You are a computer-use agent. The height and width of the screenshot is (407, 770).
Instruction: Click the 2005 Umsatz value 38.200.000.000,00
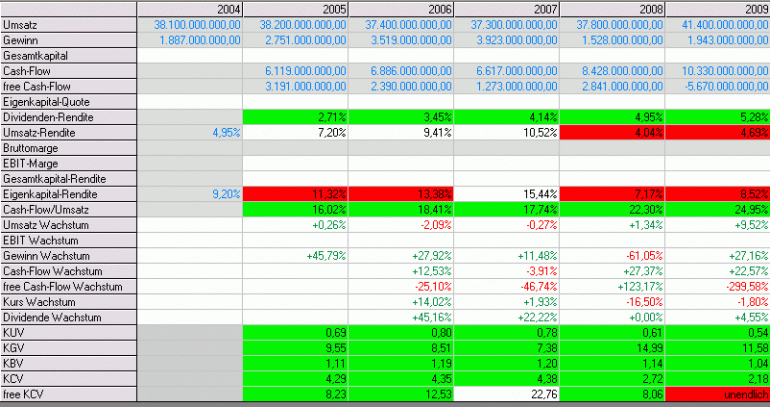(x=296, y=25)
